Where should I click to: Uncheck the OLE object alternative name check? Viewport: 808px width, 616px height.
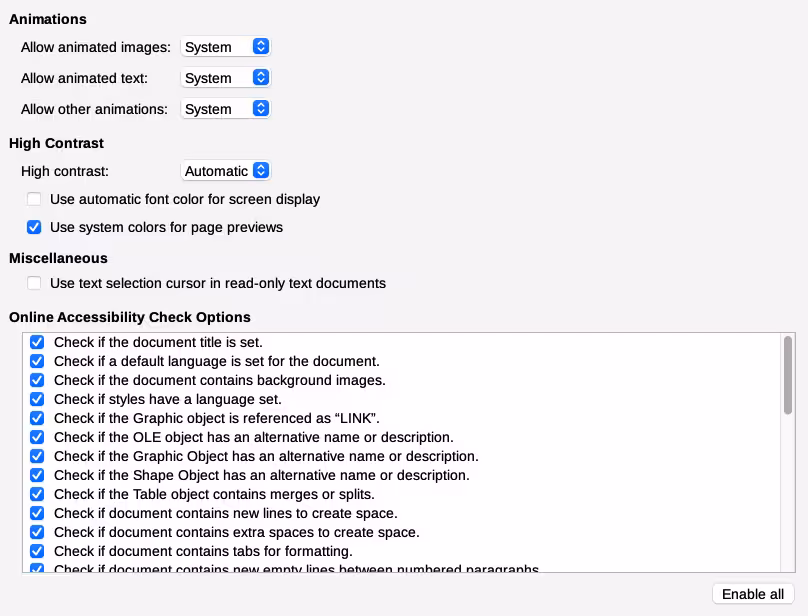point(37,437)
